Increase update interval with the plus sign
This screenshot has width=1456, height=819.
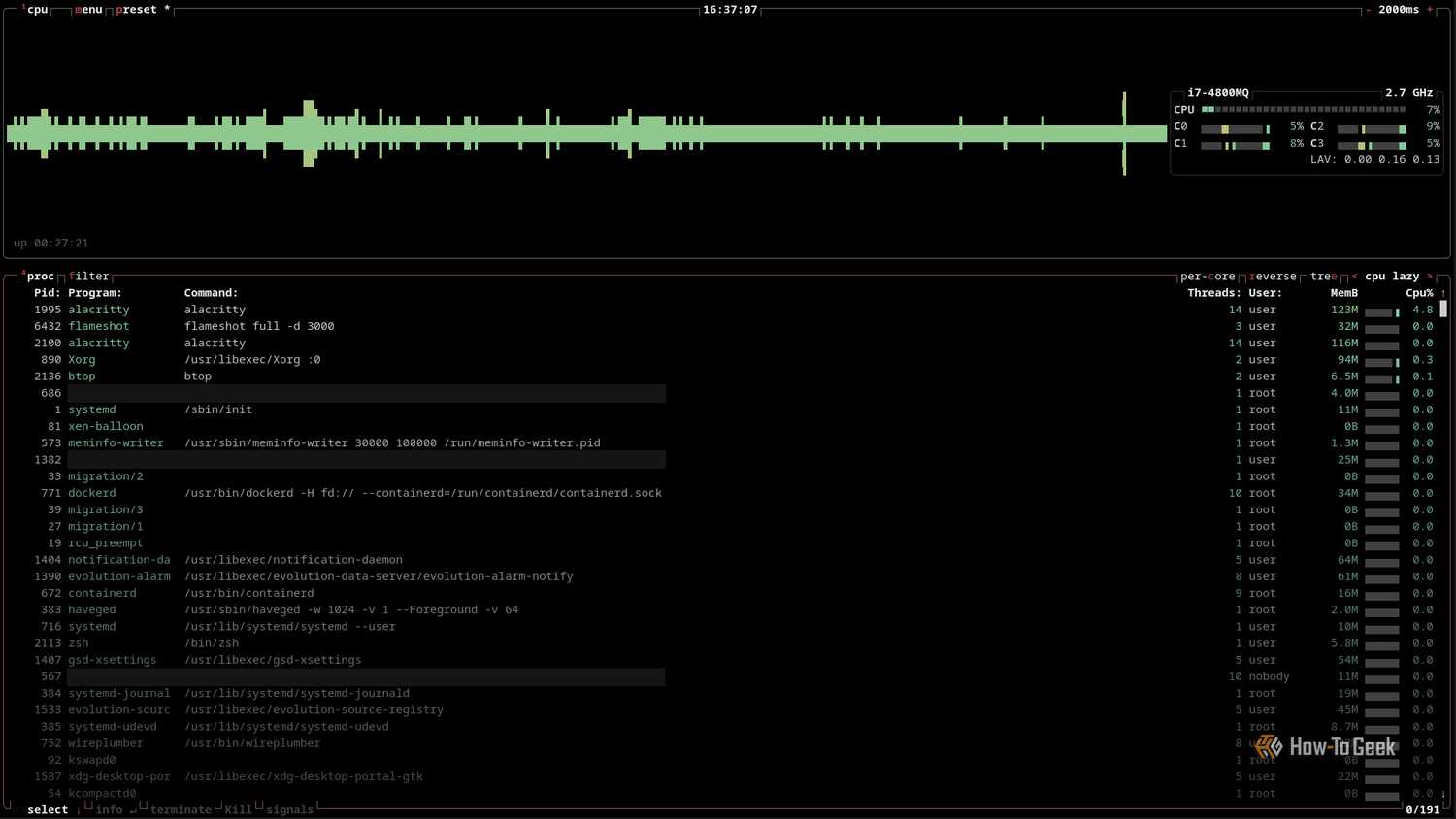1430,10
